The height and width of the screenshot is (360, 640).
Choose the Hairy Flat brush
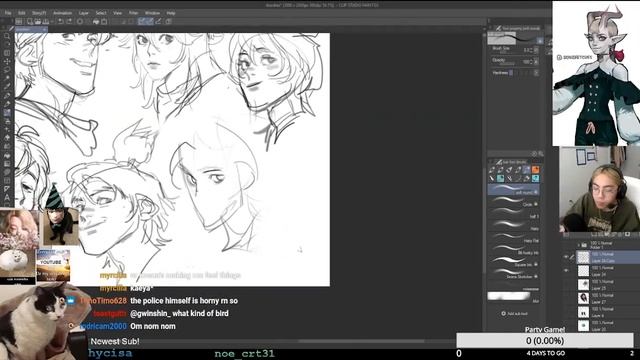coord(513,238)
